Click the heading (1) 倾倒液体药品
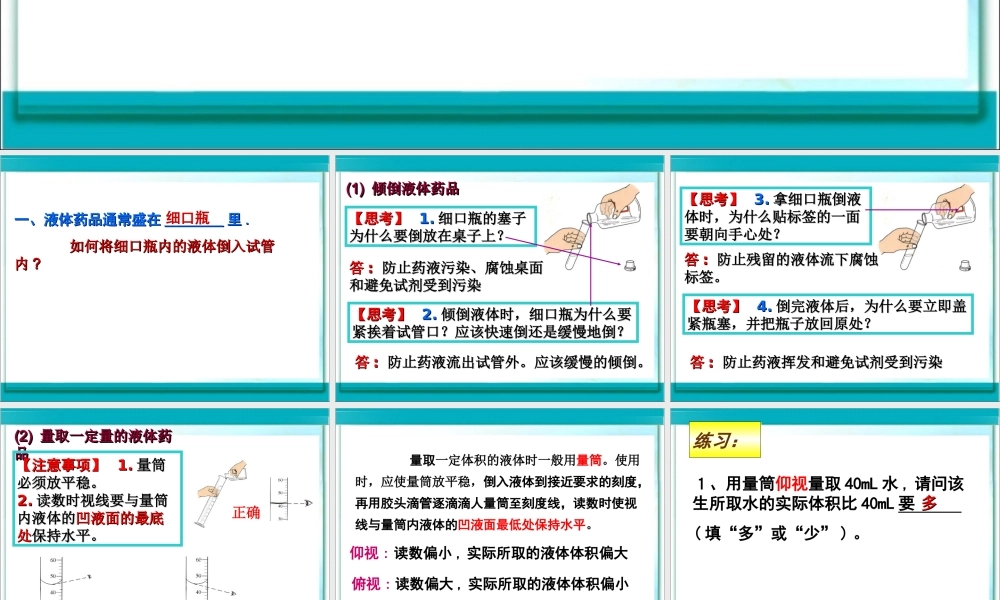The image size is (1000, 600). (x=402, y=189)
